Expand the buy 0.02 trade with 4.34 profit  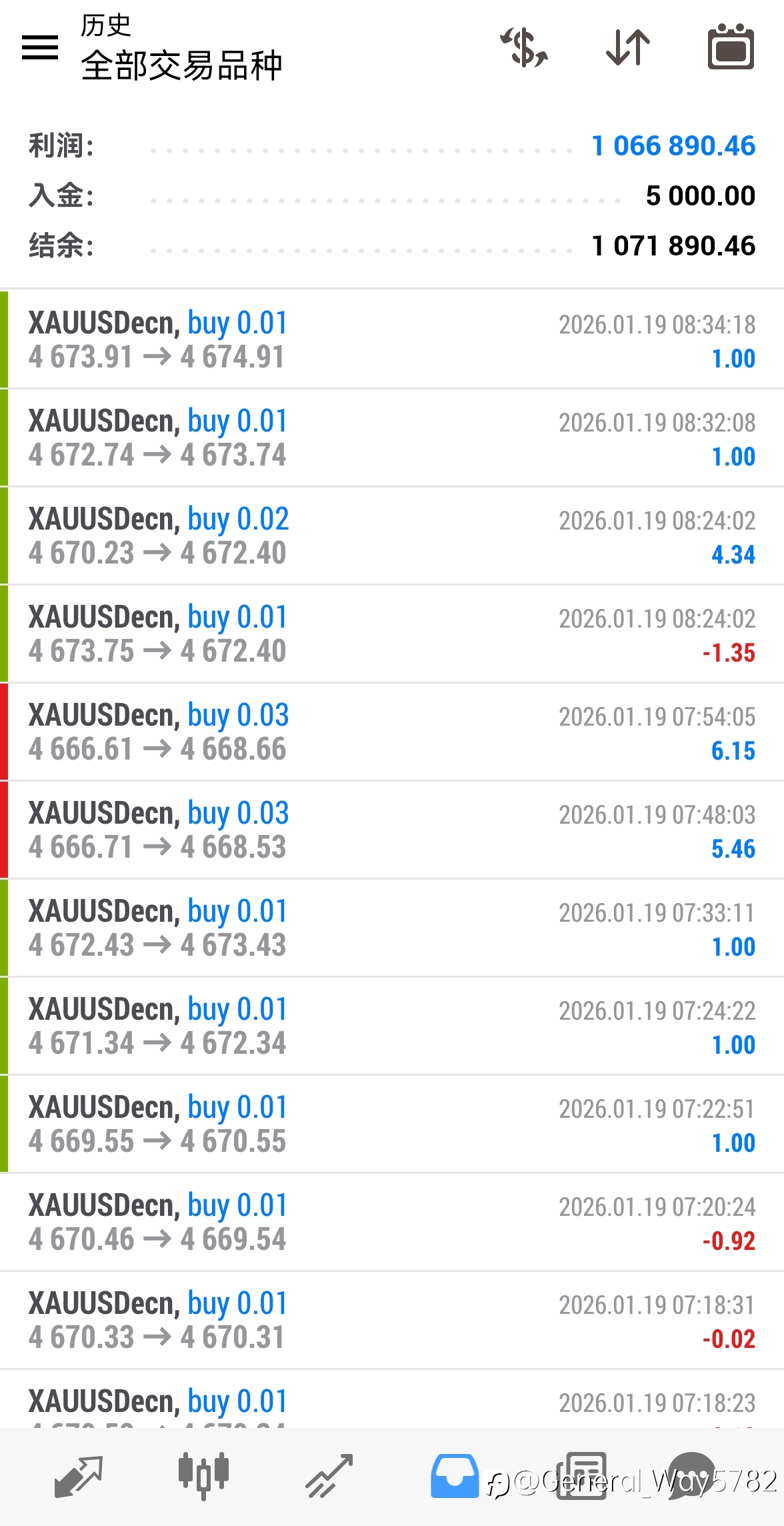pyautogui.click(x=392, y=536)
